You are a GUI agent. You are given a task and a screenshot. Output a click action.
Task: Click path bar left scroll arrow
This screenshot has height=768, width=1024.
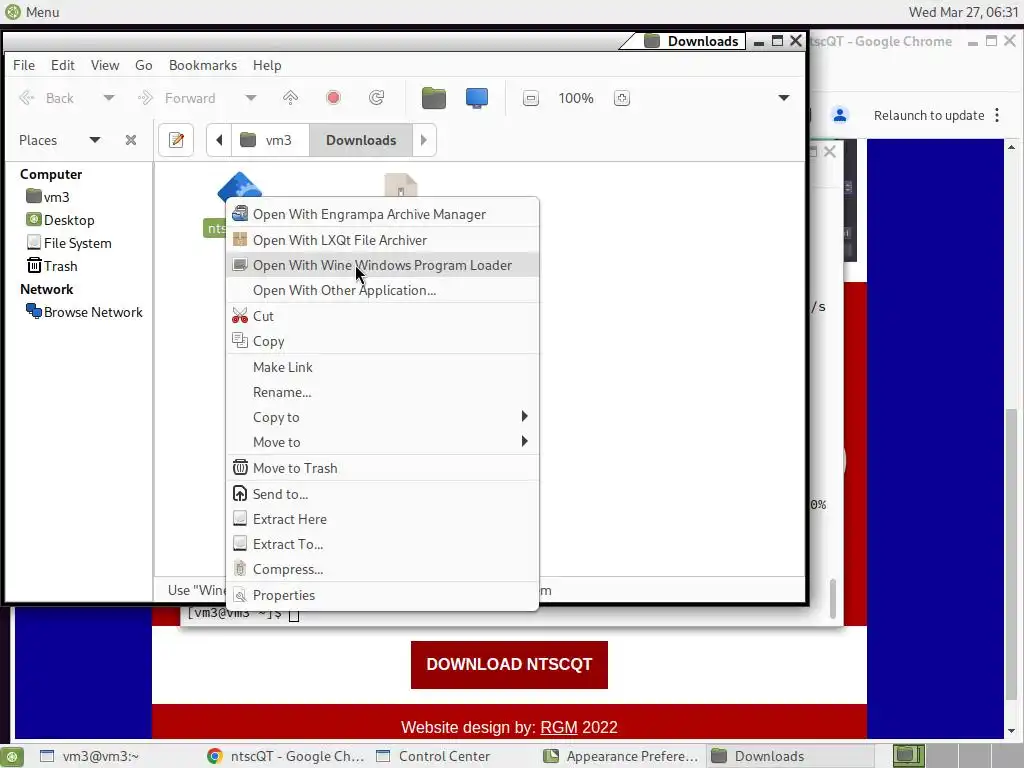[219, 140]
